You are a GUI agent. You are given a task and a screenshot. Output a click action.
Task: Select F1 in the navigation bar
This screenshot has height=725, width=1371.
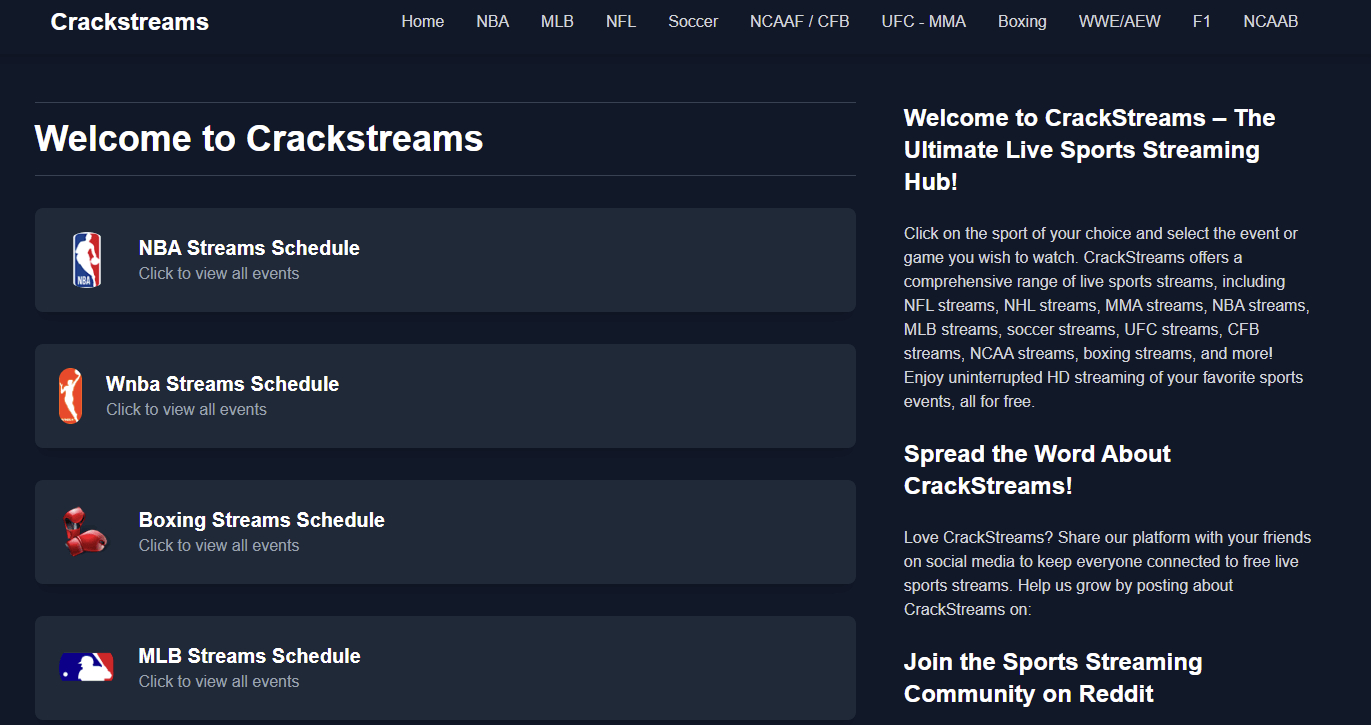point(1202,21)
